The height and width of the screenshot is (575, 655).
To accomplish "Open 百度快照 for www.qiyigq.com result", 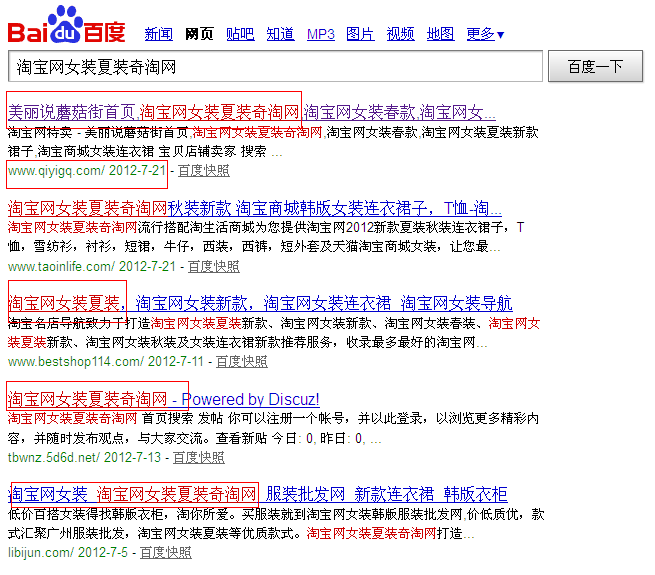I will click(x=203, y=171).
